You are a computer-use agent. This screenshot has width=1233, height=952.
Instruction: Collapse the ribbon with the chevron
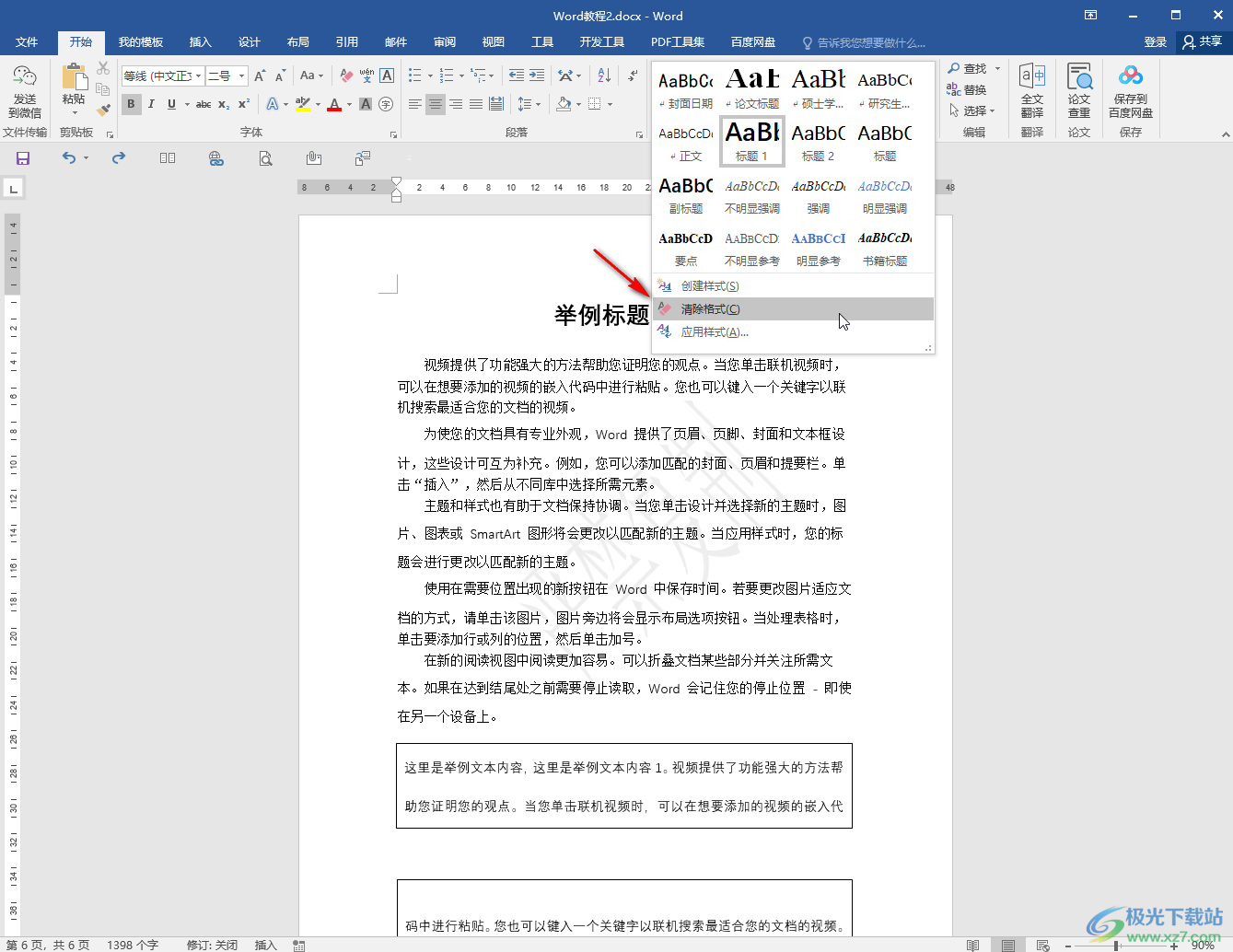1226,134
